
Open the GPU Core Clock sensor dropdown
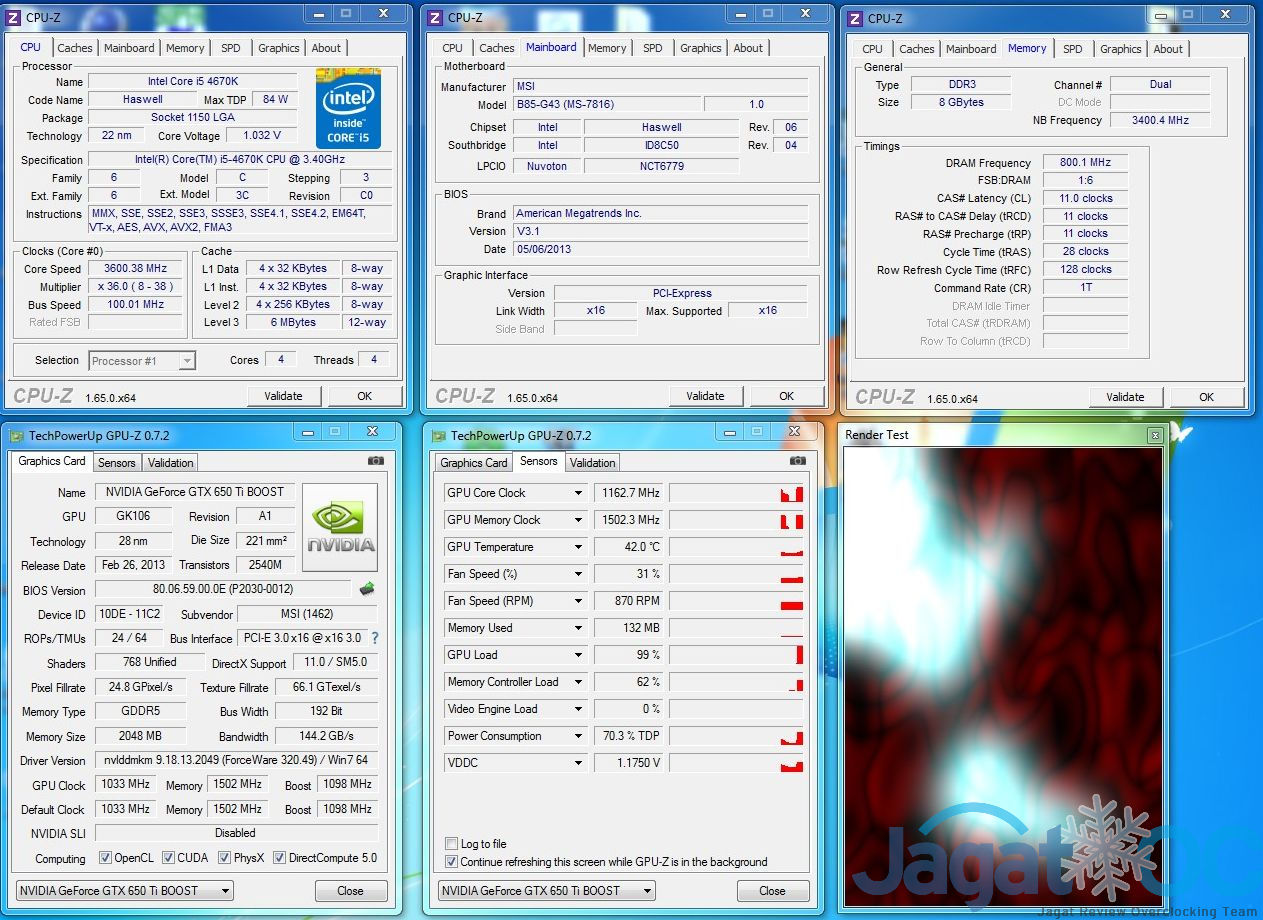click(x=578, y=493)
